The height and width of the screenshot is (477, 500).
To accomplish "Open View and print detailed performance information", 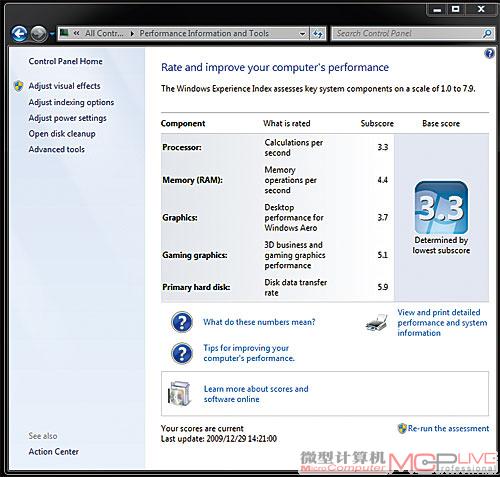I will [x=442, y=323].
